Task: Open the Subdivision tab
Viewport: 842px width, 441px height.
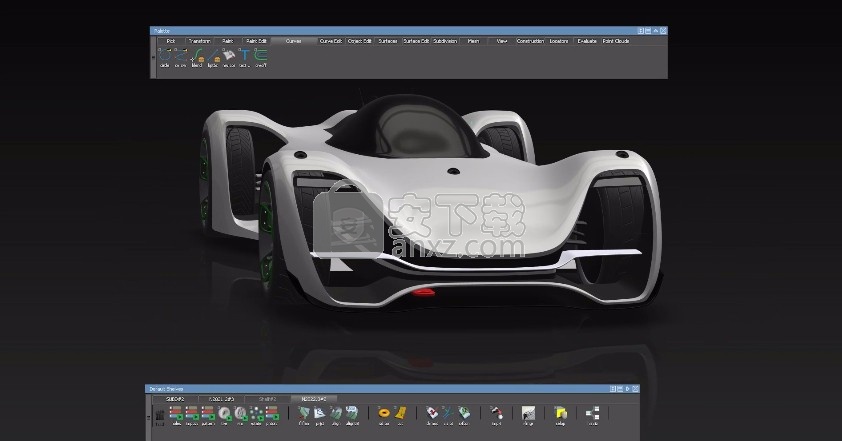Action: click(445, 41)
